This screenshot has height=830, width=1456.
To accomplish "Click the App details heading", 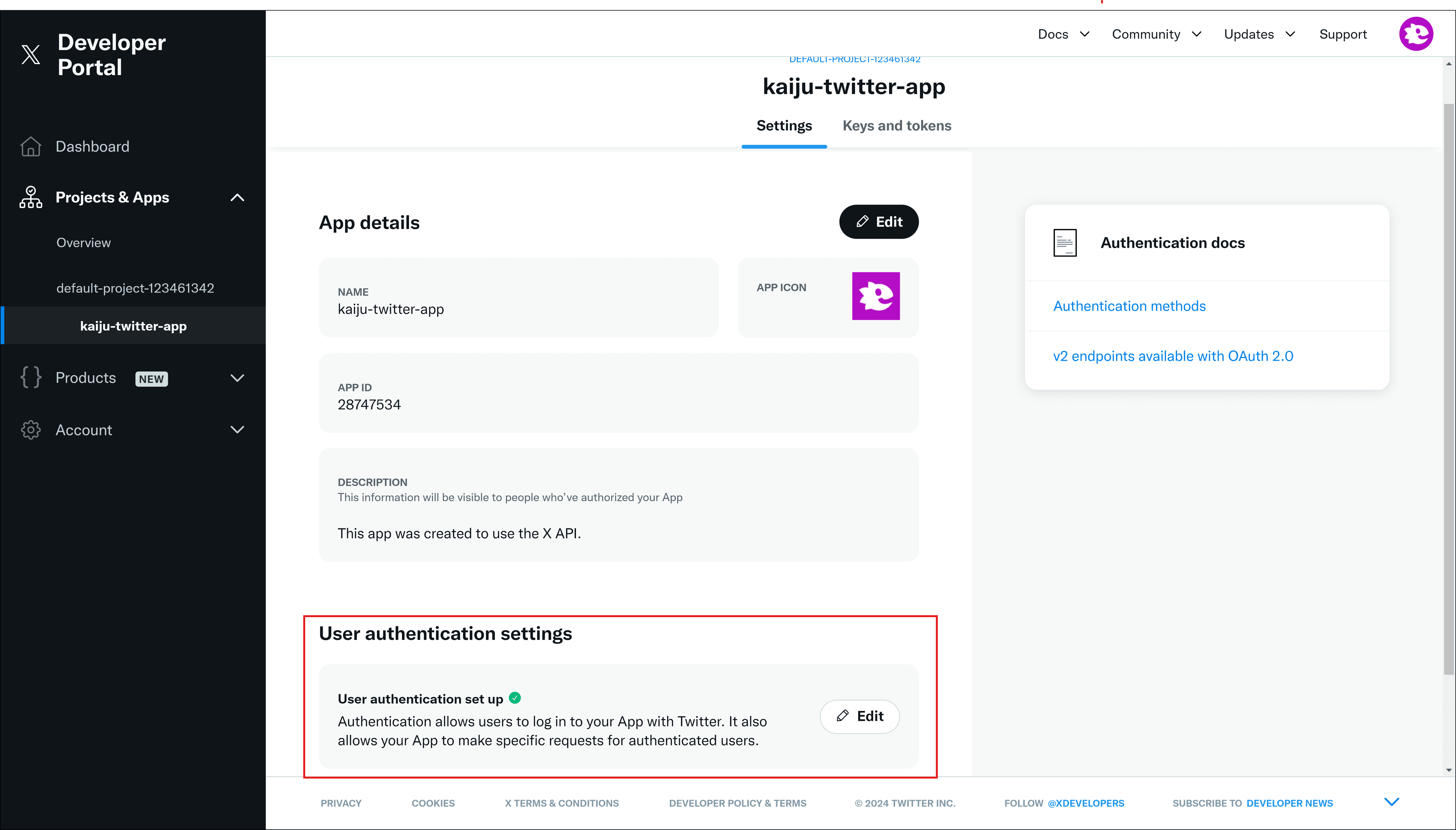I will pyautogui.click(x=369, y=222).
